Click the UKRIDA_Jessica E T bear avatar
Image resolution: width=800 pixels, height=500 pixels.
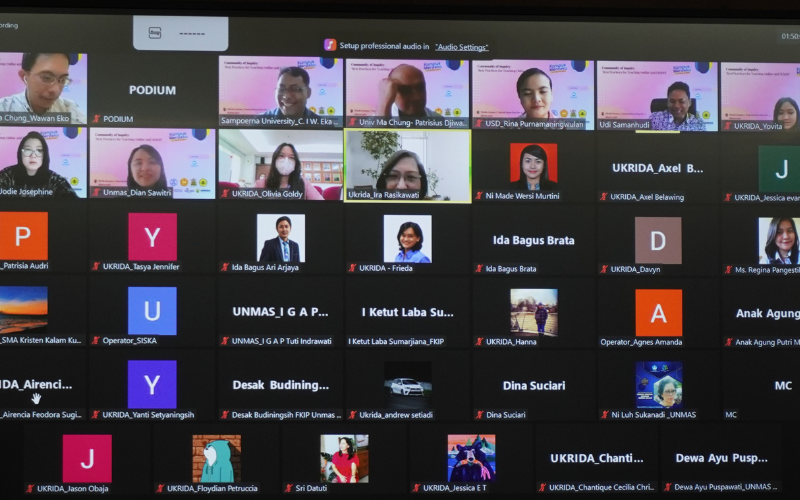click(x=471, y=458)
